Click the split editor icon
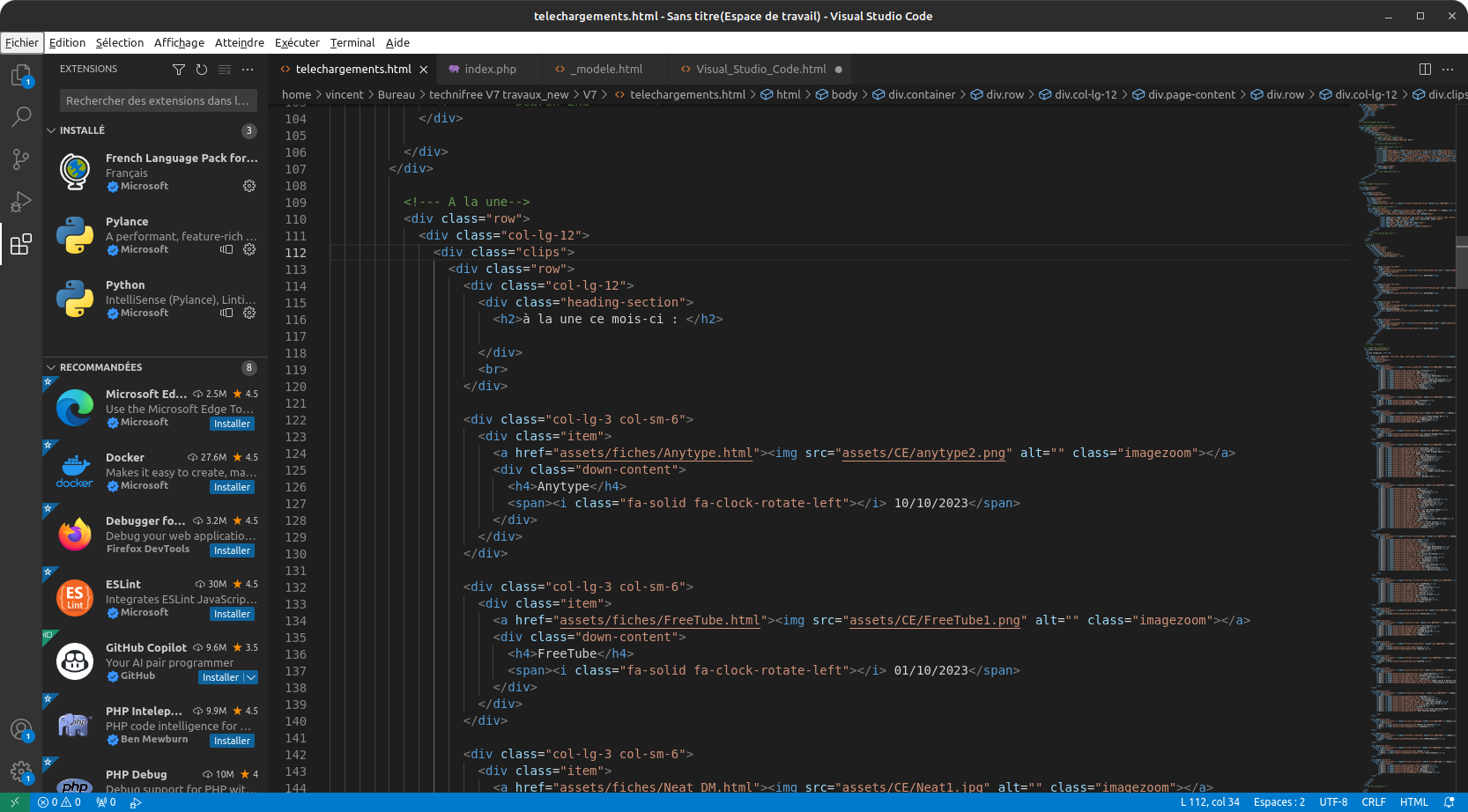The height and width of the screenshot is (812, 1468). point(1425,69)
